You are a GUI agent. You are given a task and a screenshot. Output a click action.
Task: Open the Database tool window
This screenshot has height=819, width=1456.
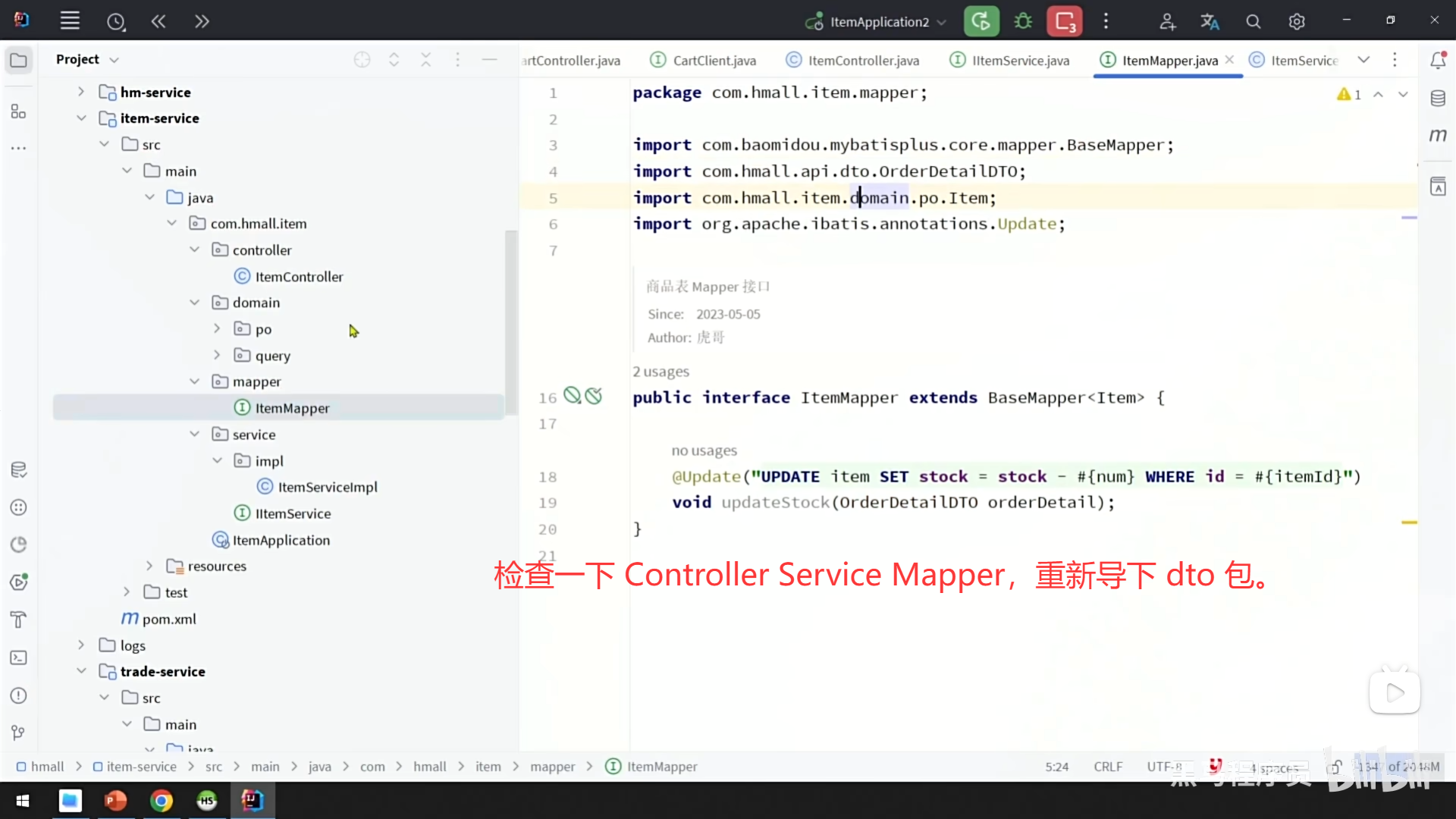(x=1438, y=98)
